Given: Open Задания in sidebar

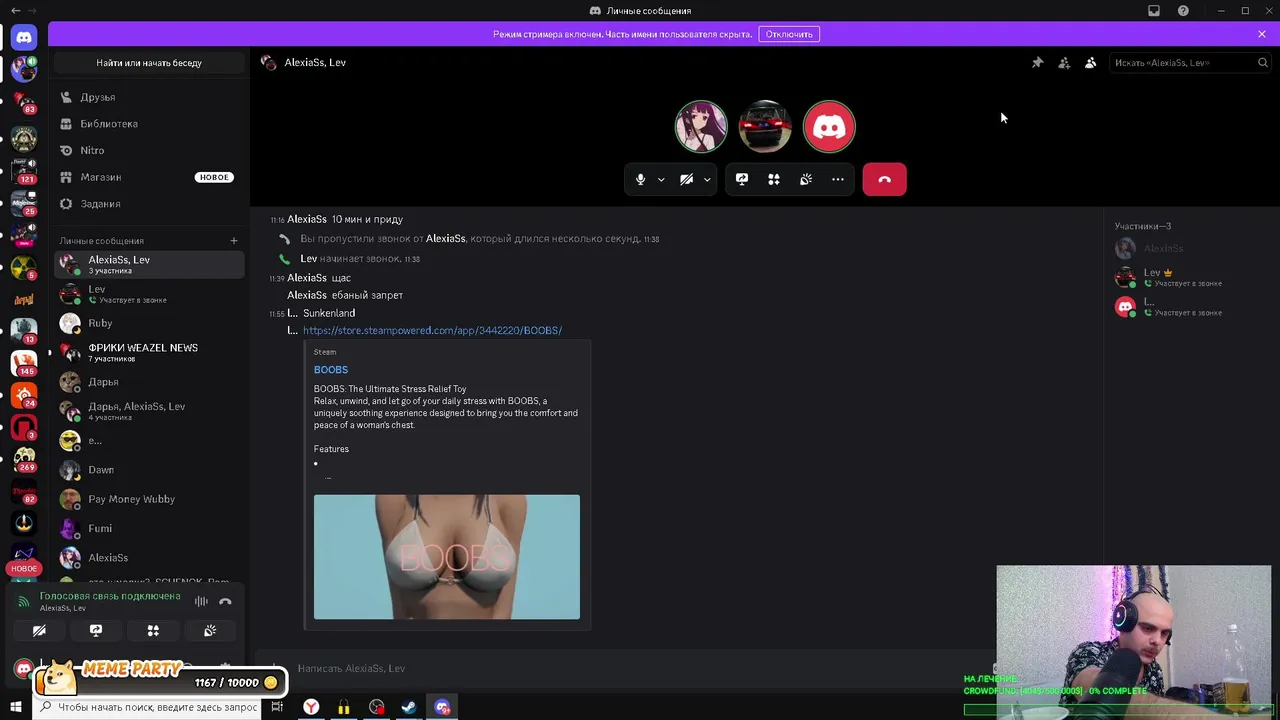Looking at the screenshot, I should click(x=149, y=204).
